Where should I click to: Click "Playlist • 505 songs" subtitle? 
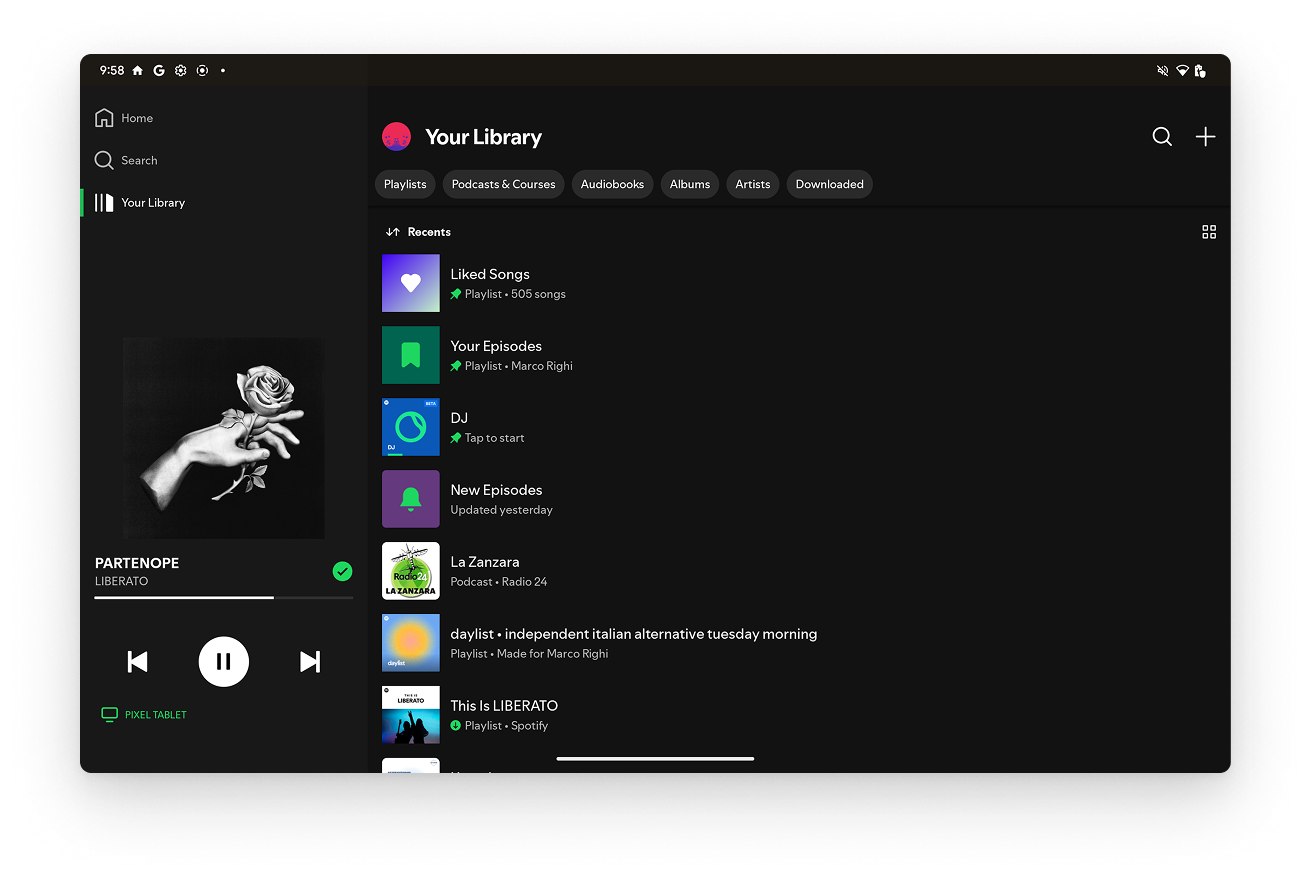click(515, 294)
